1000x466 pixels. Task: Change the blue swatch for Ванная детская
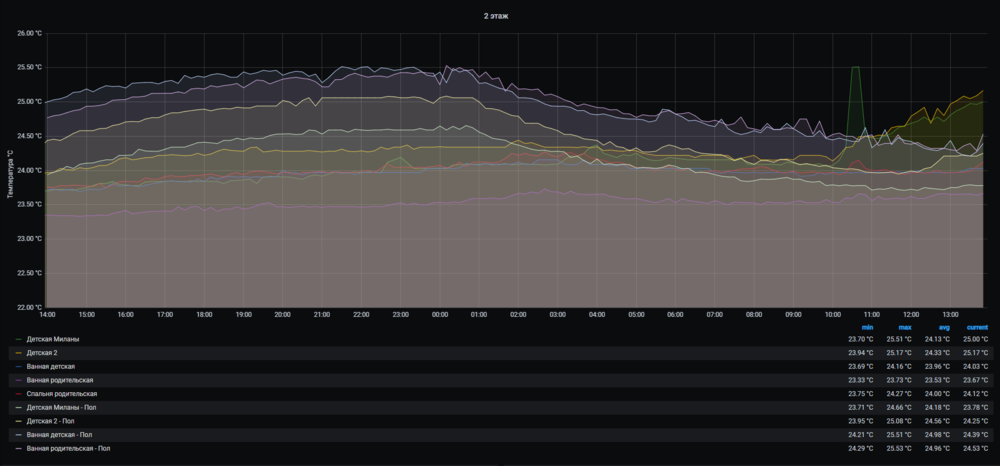coord(17,367)
